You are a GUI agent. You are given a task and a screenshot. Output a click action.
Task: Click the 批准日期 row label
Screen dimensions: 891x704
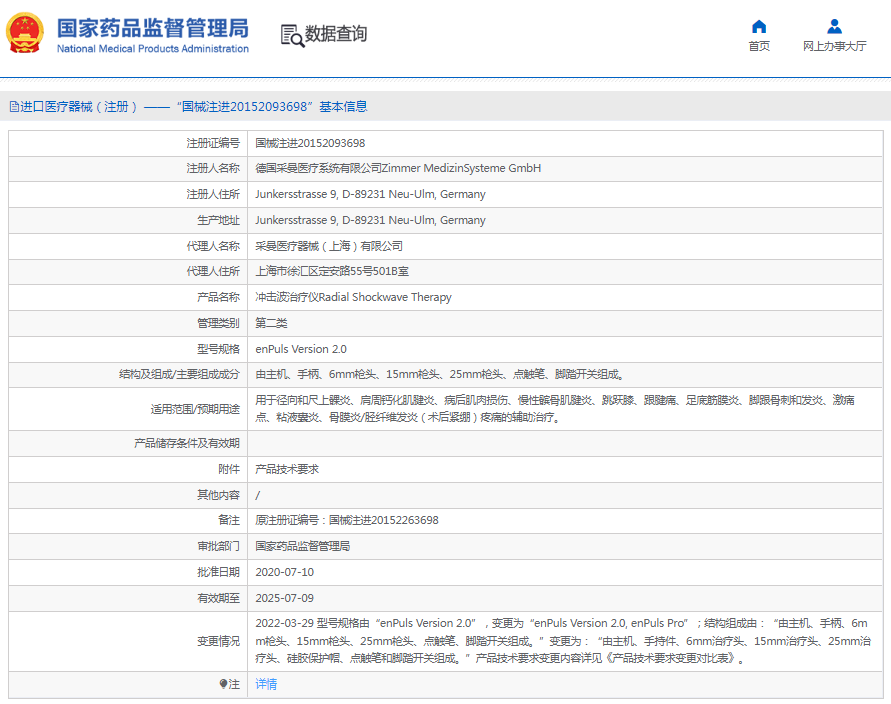pos(218,572)
